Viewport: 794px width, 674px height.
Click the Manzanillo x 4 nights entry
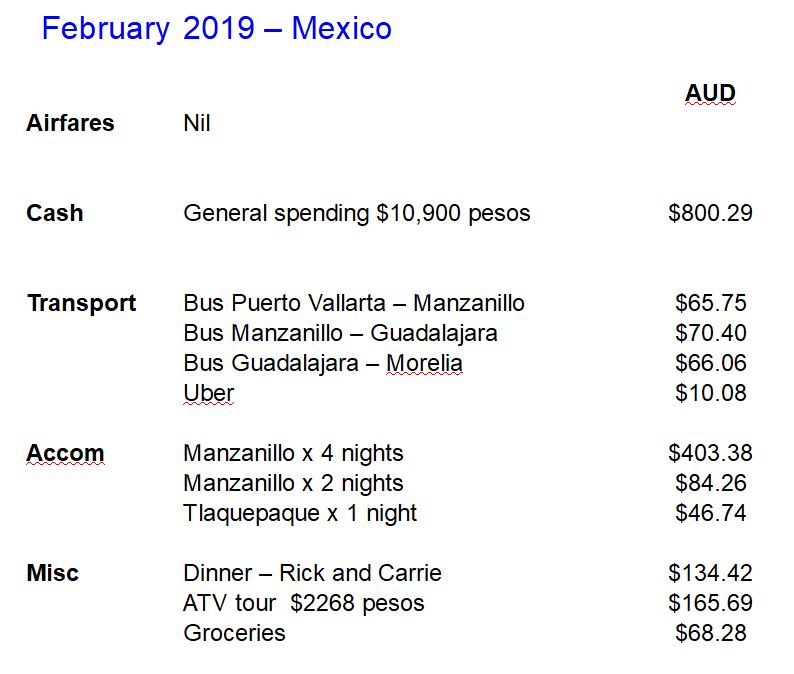tap(293, 453)
